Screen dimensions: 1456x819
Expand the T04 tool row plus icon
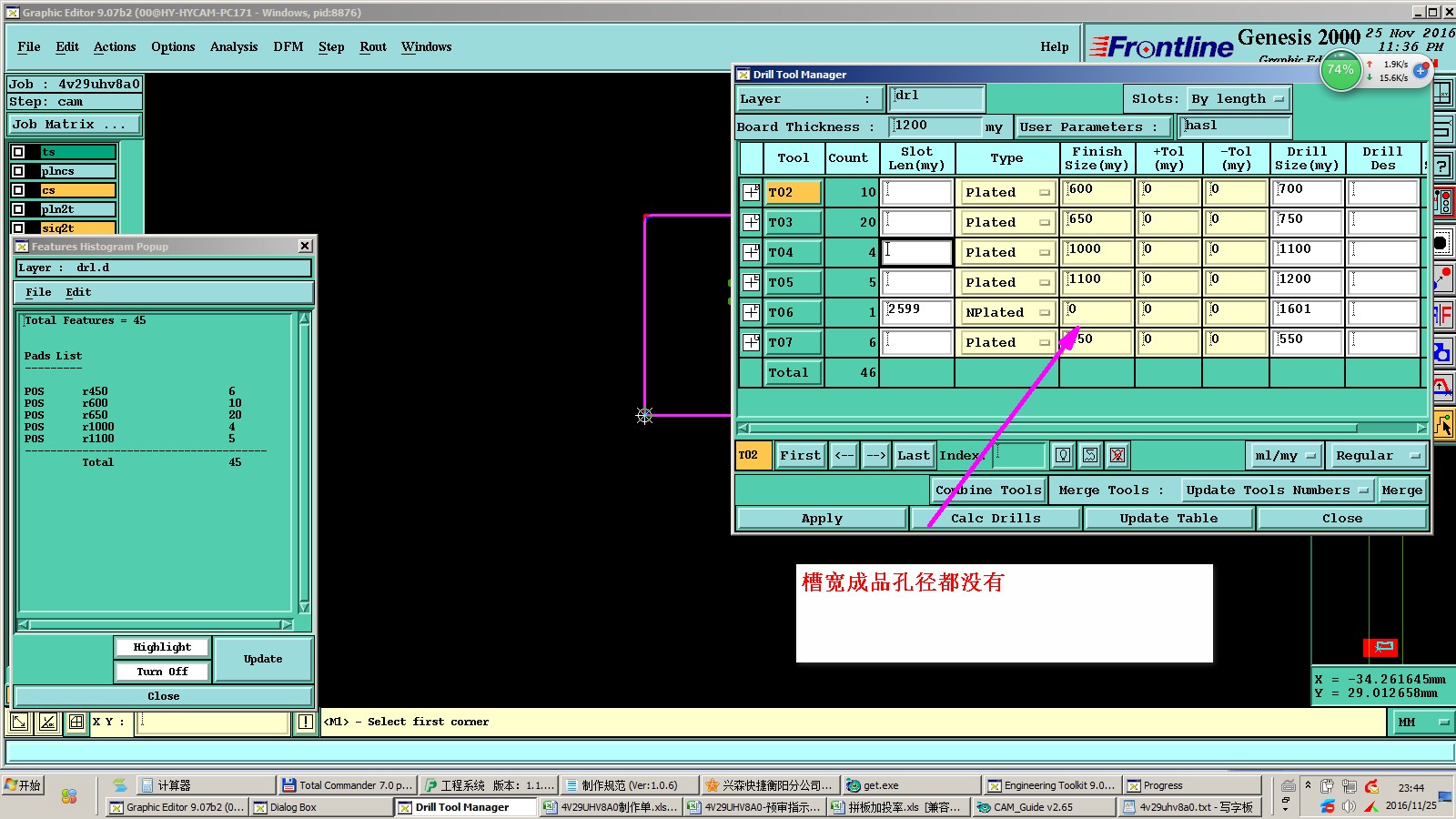click(x=751, y=252)
